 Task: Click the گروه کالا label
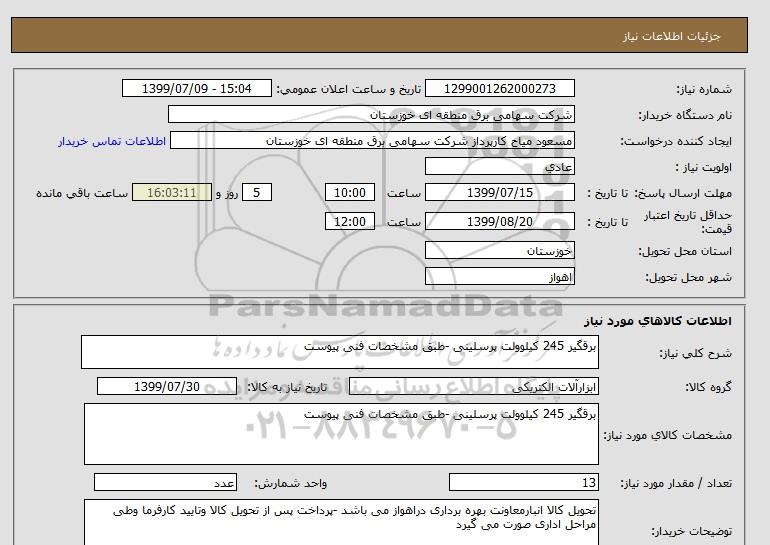pos(708,387)
